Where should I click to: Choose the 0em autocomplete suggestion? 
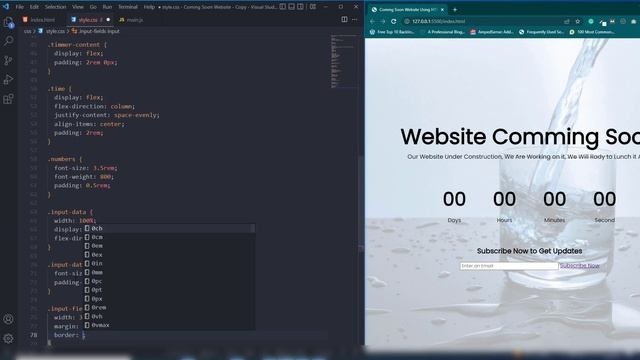click(x=169, y=246)
